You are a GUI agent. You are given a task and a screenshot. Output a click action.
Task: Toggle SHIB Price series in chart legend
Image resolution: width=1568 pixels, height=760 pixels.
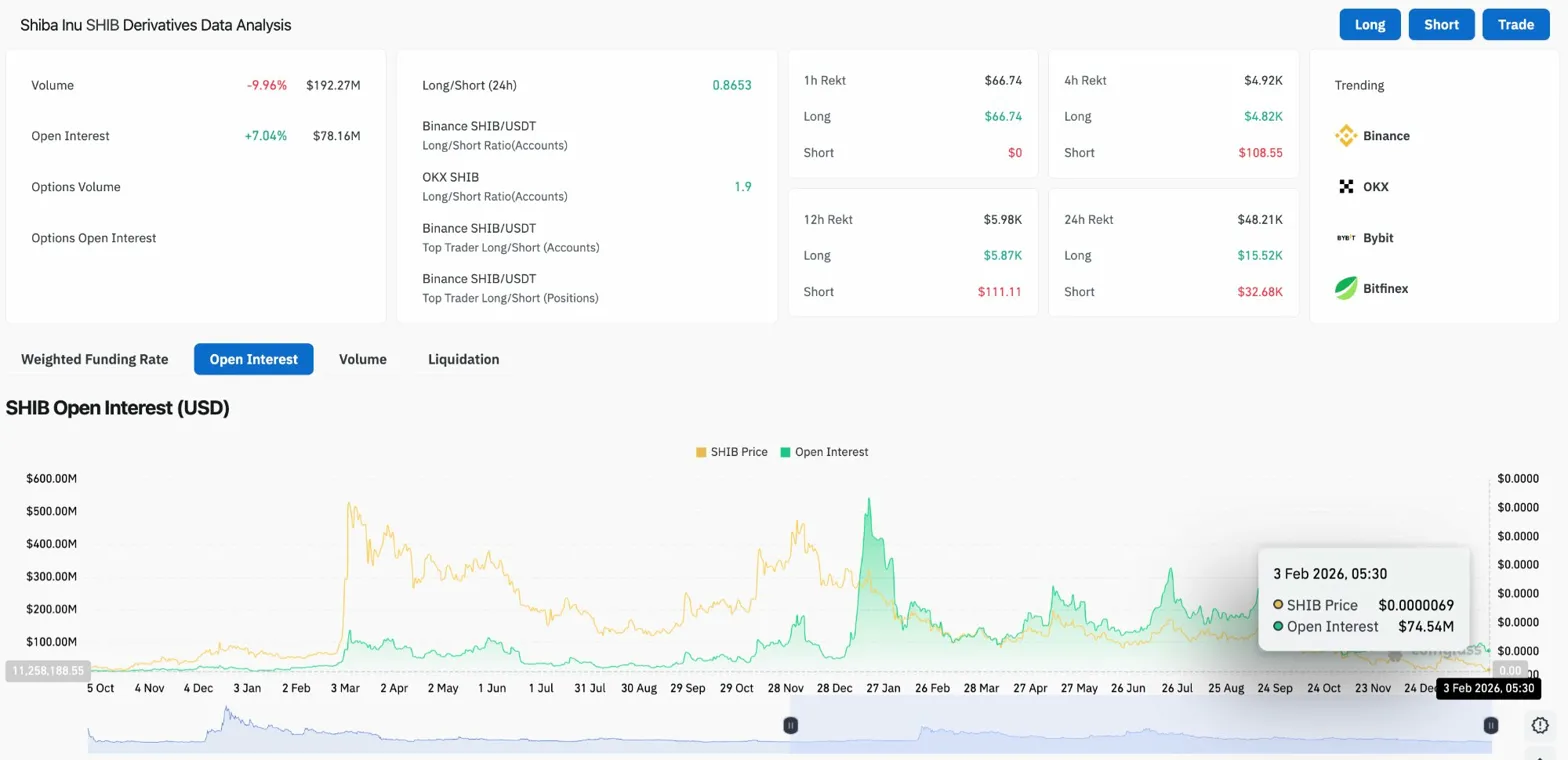731,452
